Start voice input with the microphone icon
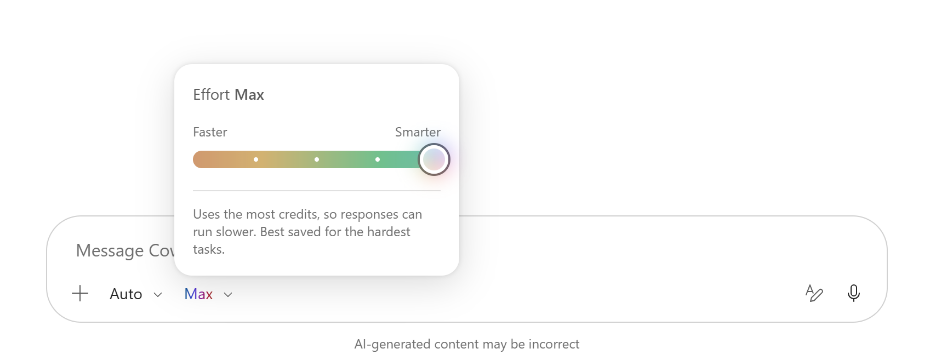The height and width of the screenshot is (360, 936). 854,293
